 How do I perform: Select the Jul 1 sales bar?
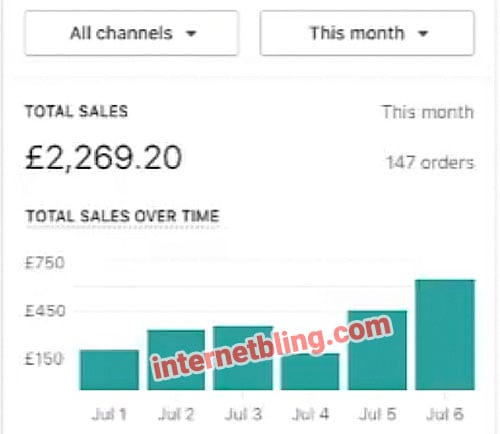pos(109,370)
